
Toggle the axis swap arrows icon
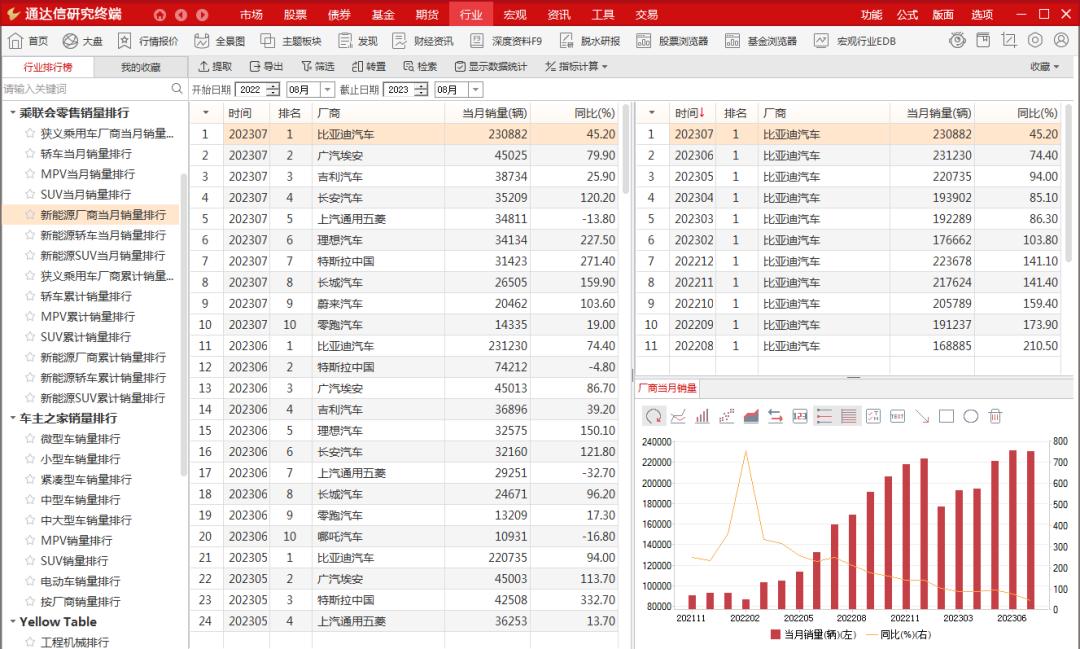777,416
